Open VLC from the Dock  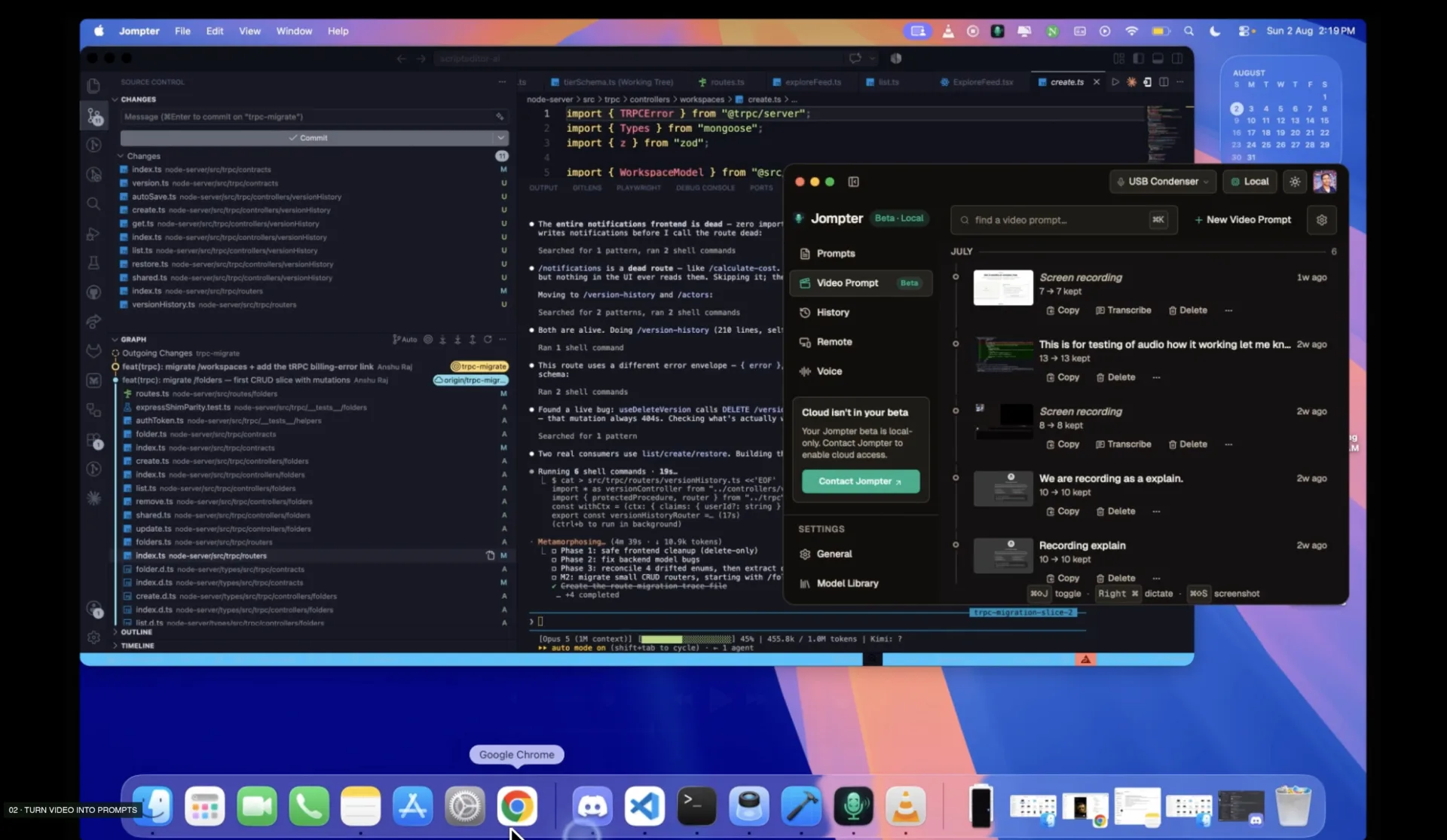coord(905,806)
